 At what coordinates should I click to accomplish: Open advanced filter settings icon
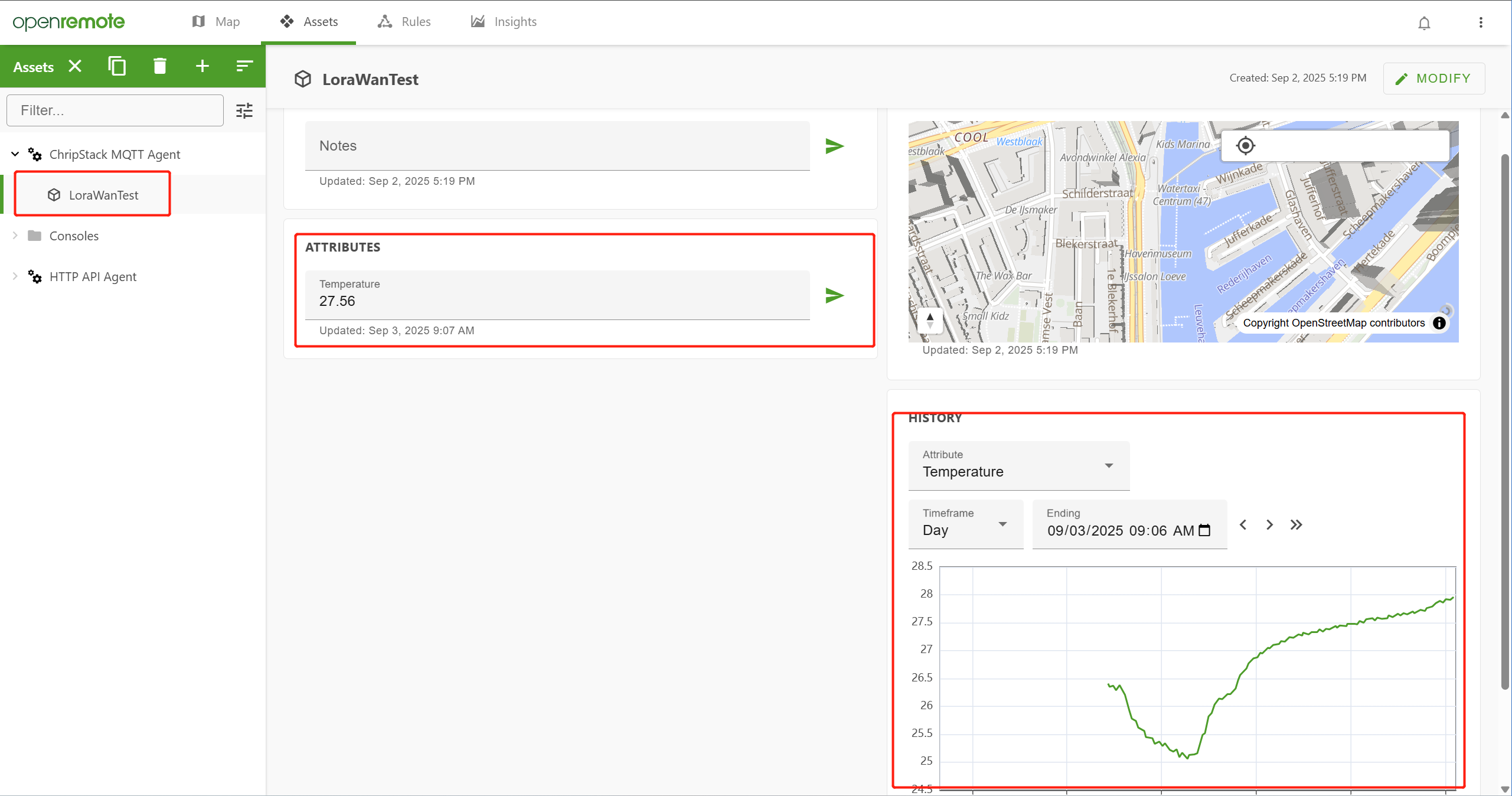tap(244, 110)
